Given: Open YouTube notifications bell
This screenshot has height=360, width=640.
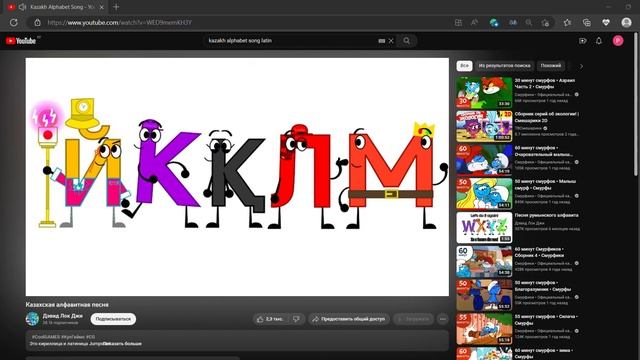Looking at the screenshot, I should 599,41.
